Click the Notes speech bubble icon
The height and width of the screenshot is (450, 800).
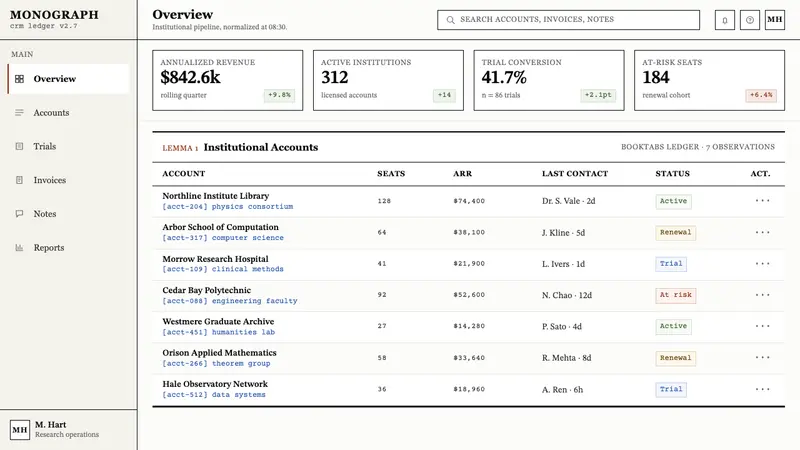click(19, 214)
